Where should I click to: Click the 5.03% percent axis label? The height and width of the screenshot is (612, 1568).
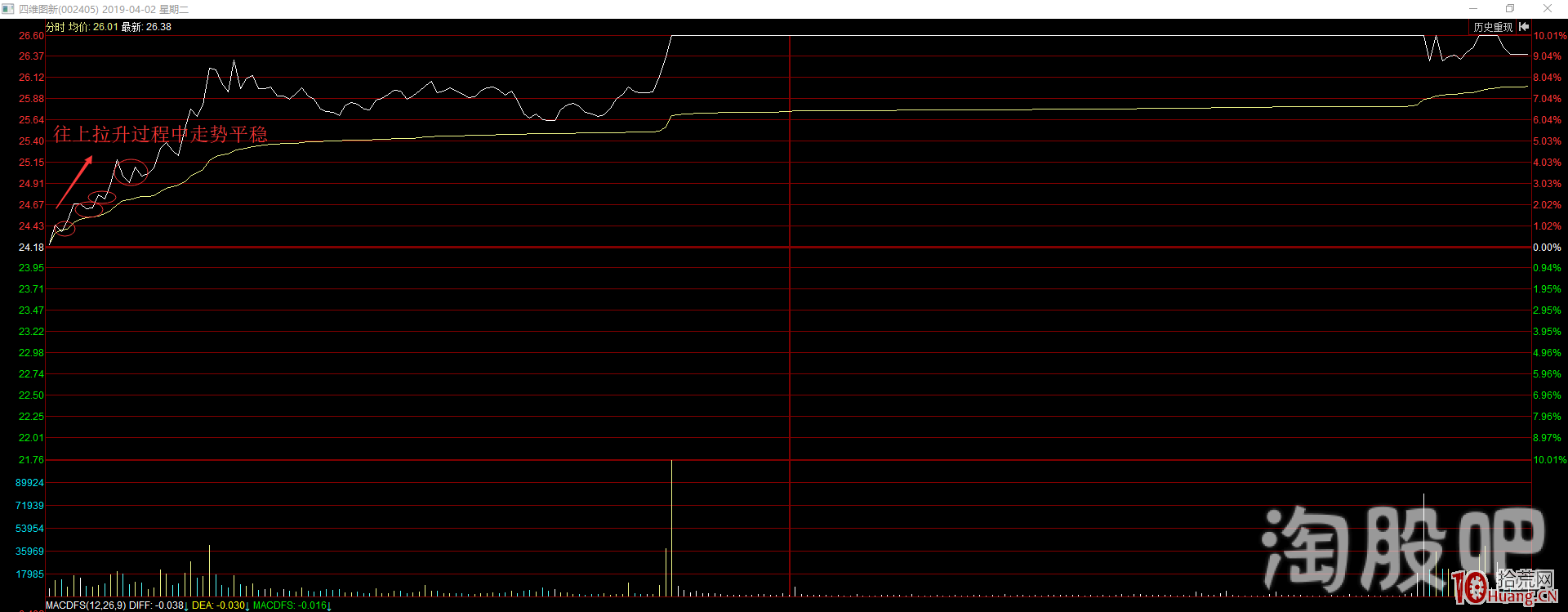[x=1547, y=141]
